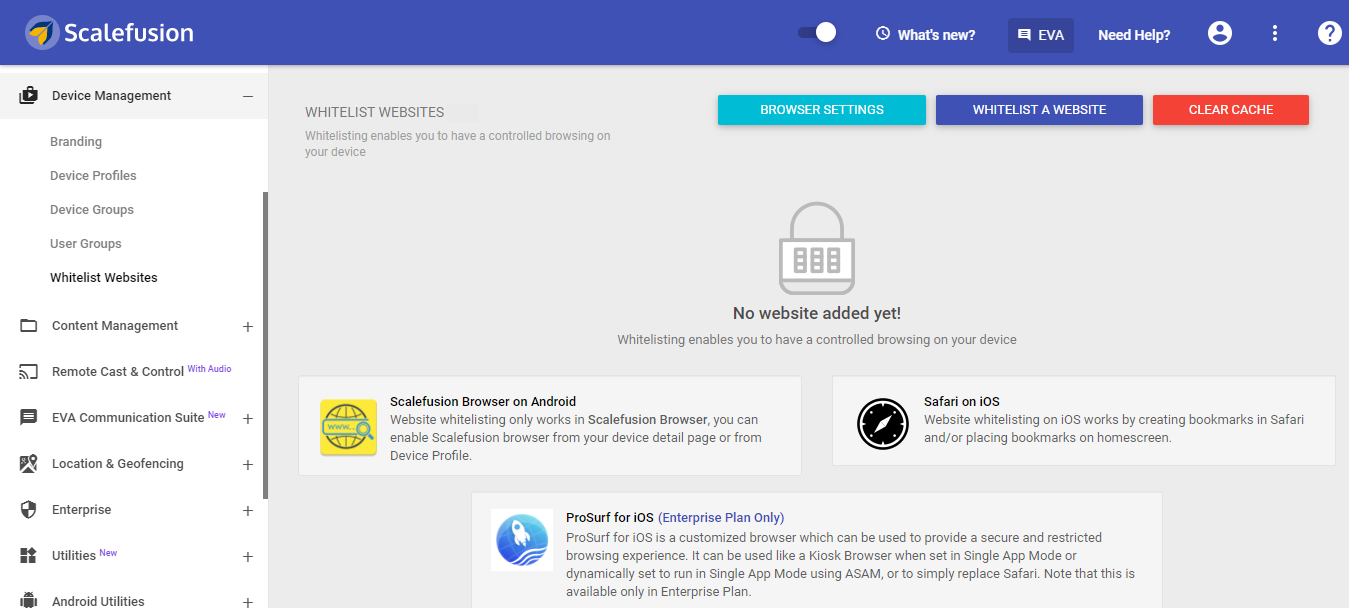Screen dimensions: 1349x608
Task: Click Content Management label
Action: 115,326
